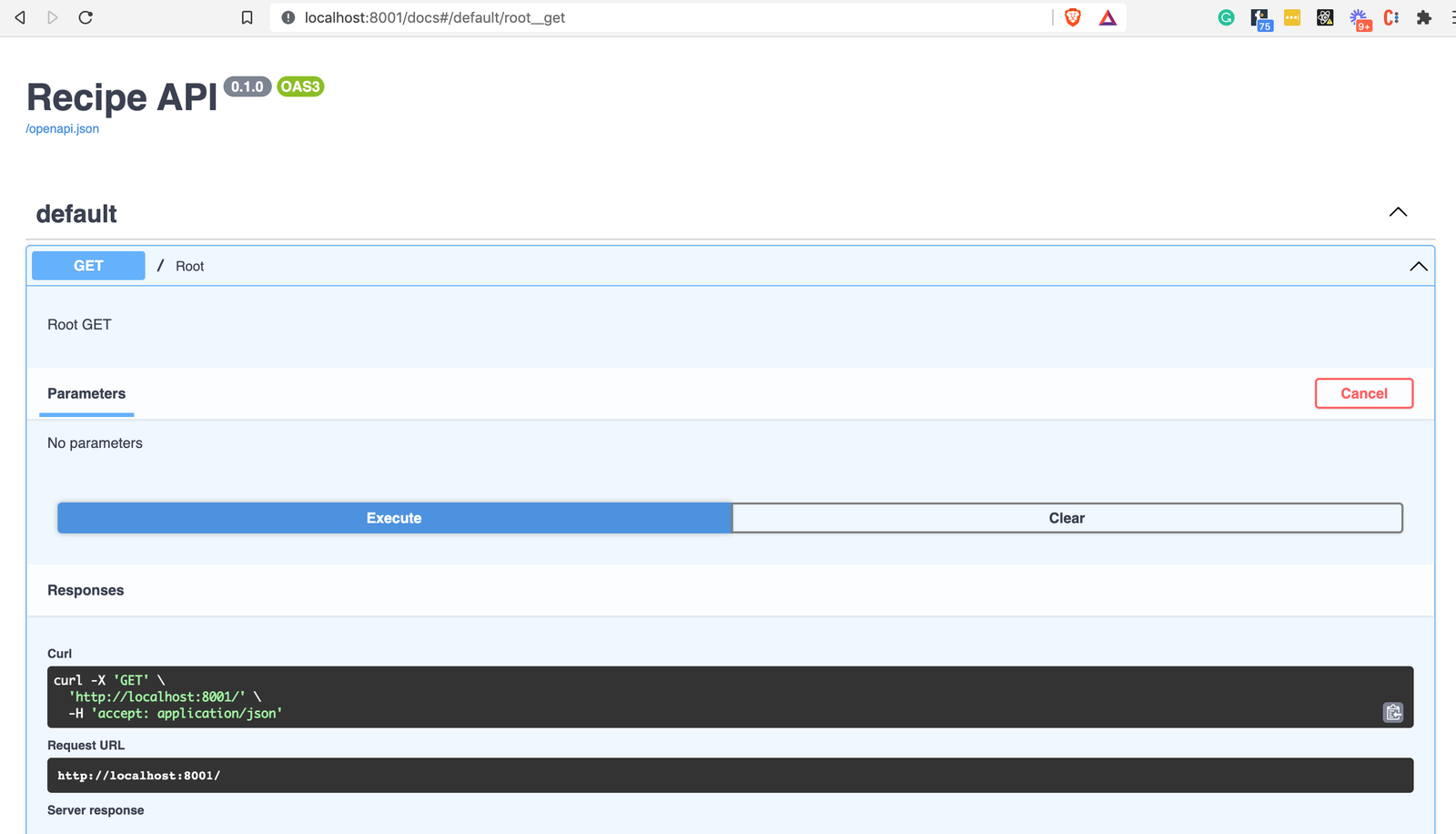Open React developer tools extension icon
This screenshot has height=834, width=1456.
(1325, 17)
